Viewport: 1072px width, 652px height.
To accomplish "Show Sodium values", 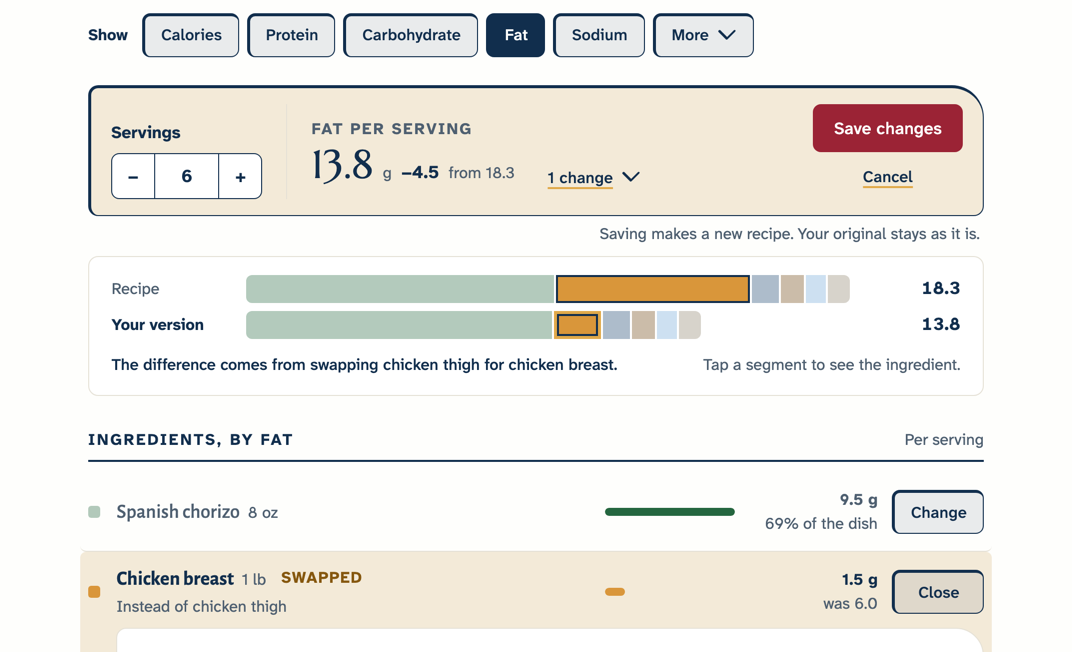I will [599, 35].
